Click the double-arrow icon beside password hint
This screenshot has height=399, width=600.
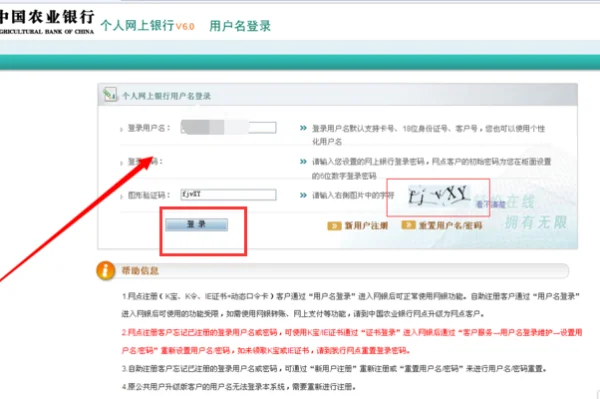(x=303, y=161)
